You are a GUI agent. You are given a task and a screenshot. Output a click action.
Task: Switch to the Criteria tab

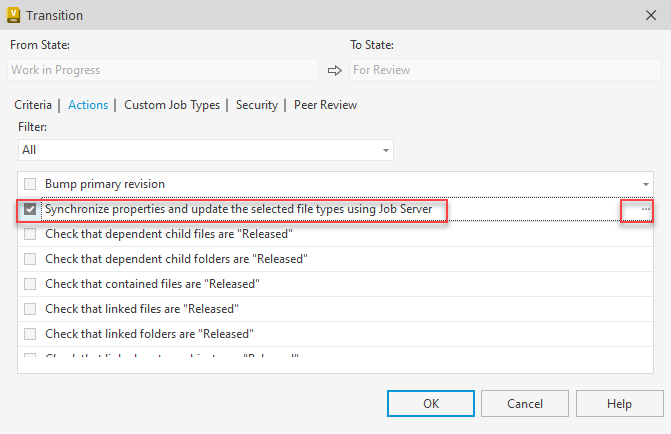[x=33, y=105]
